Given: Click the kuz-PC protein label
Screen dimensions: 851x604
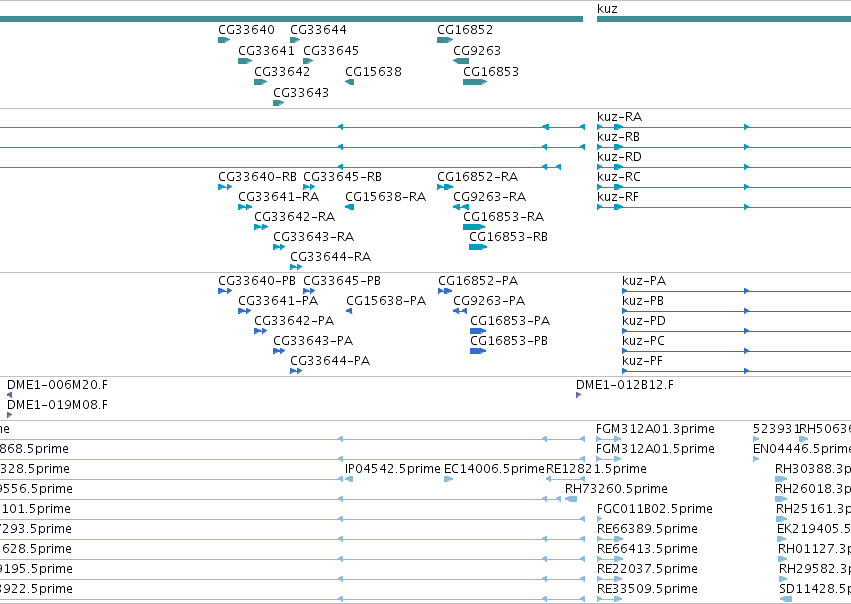Looking at the screenshot, I should point(643,341).
